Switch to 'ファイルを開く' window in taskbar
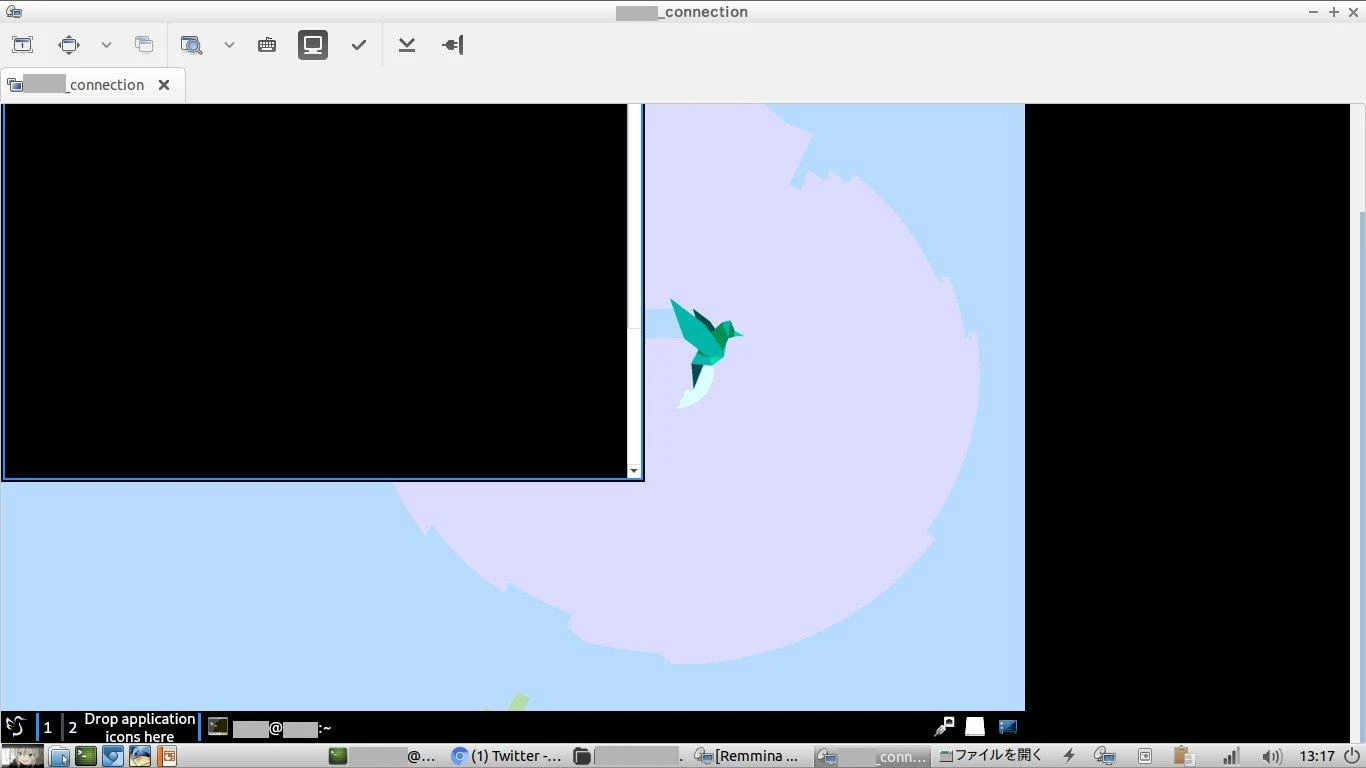The image size is (1366, 768). point(990,756)
